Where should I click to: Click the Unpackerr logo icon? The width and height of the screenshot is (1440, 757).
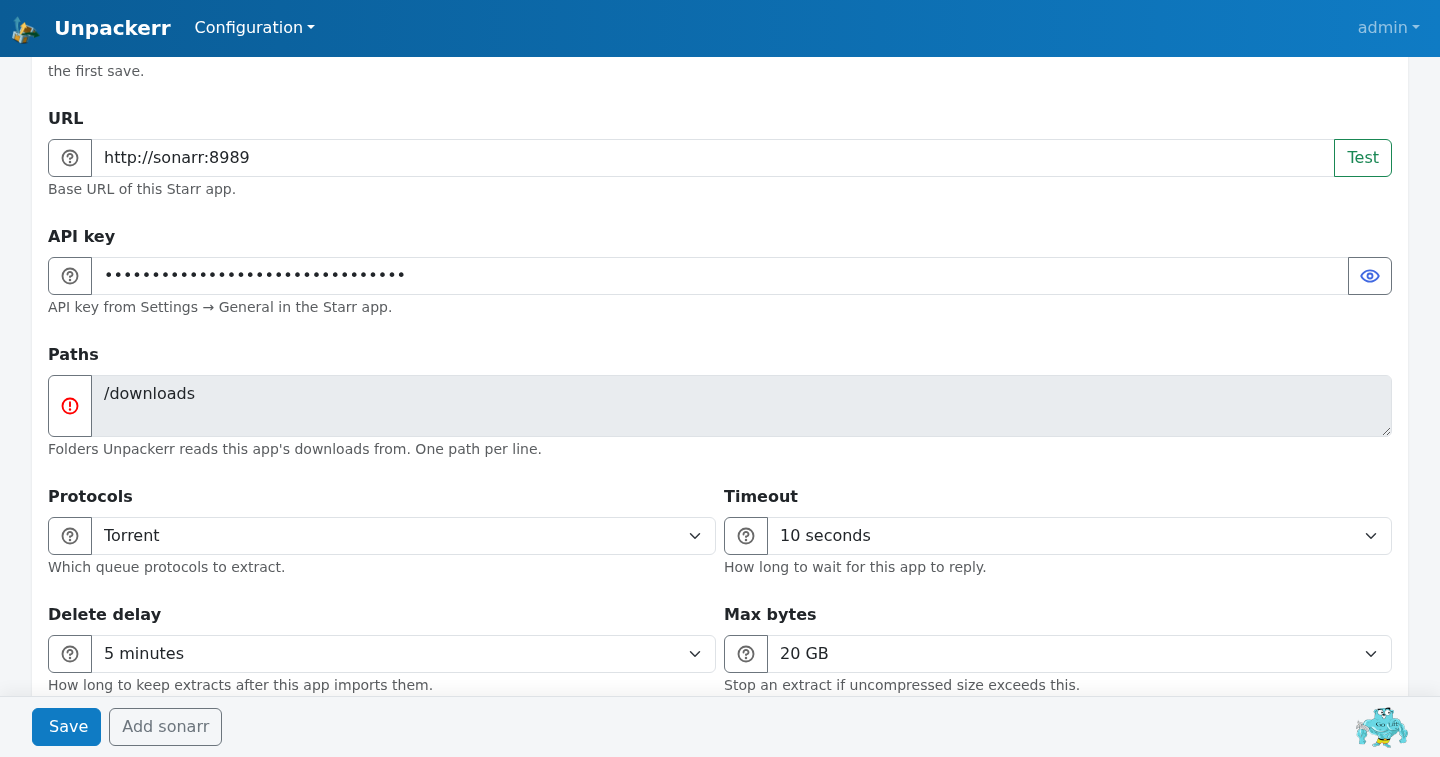pos(25,29)
